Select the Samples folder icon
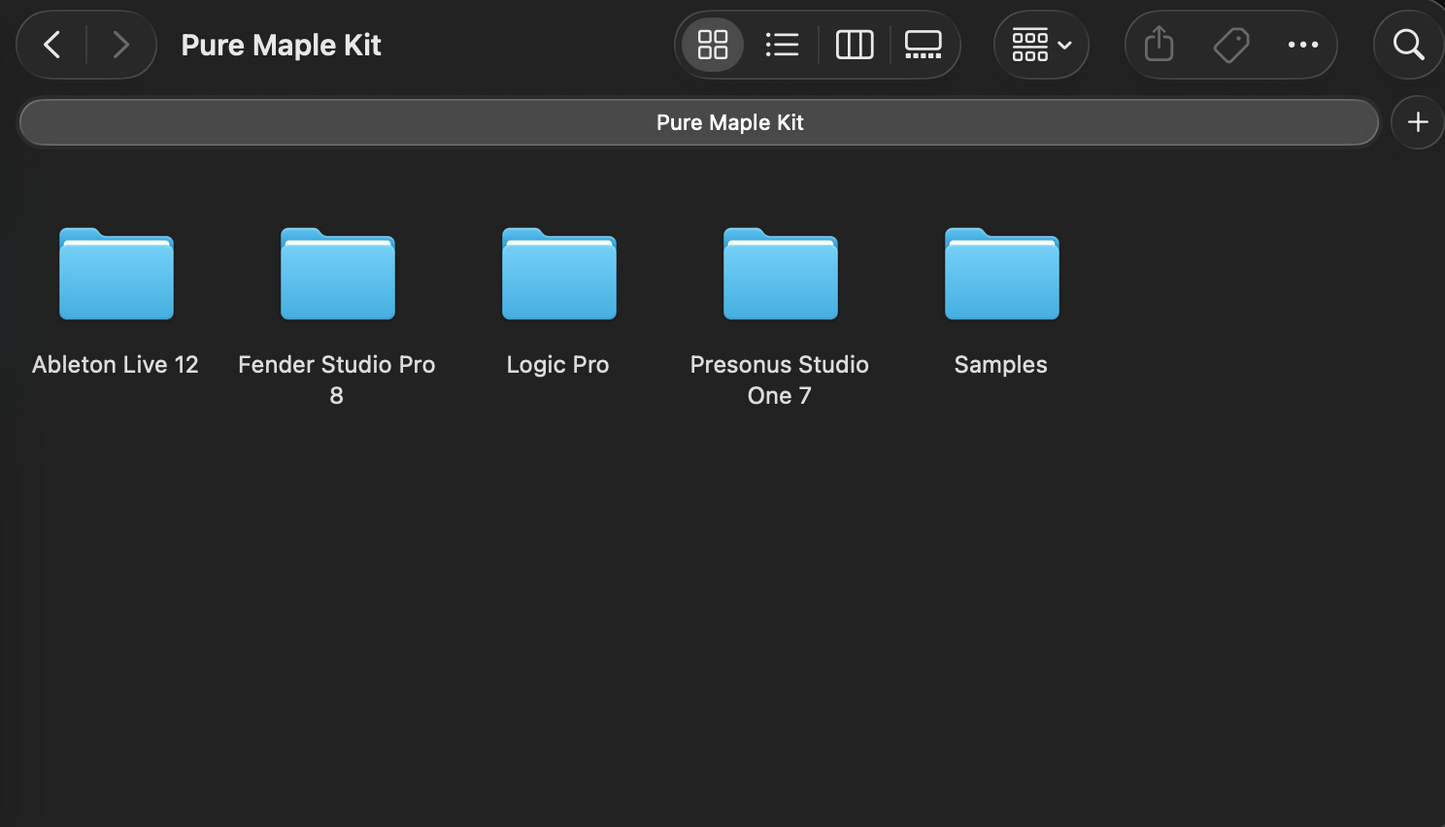Screen dimensions: 1445x827 click(1001, 274)
